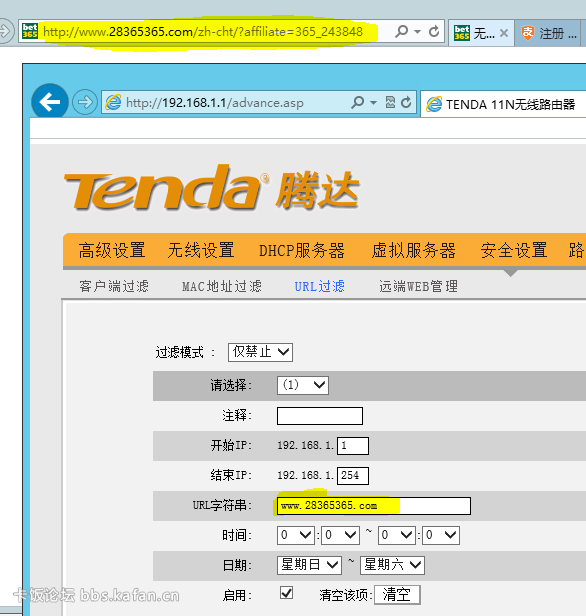Select the MAC地址过滤 sub-tab

point(222,286)
